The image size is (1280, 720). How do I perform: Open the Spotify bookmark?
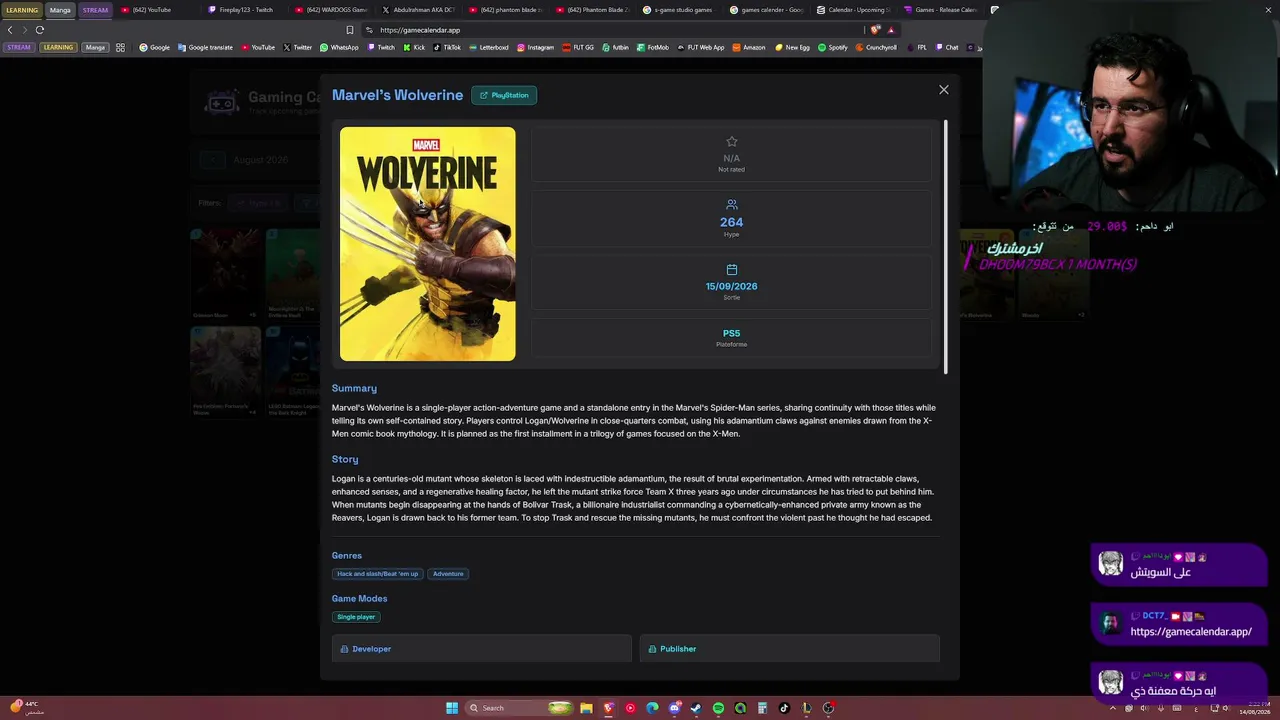[833, 47]
